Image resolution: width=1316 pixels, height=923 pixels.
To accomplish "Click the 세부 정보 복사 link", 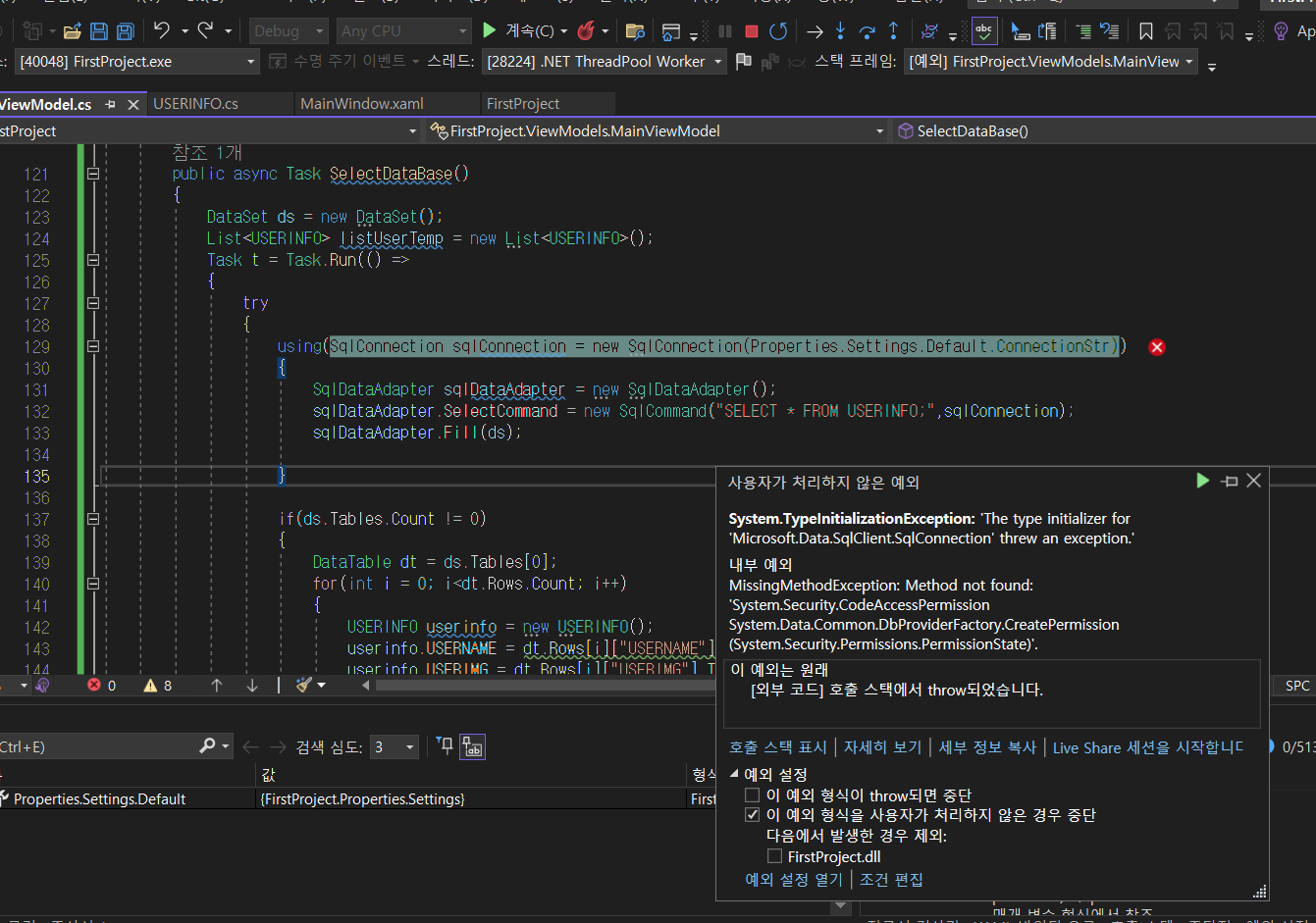I will (987, 747).
